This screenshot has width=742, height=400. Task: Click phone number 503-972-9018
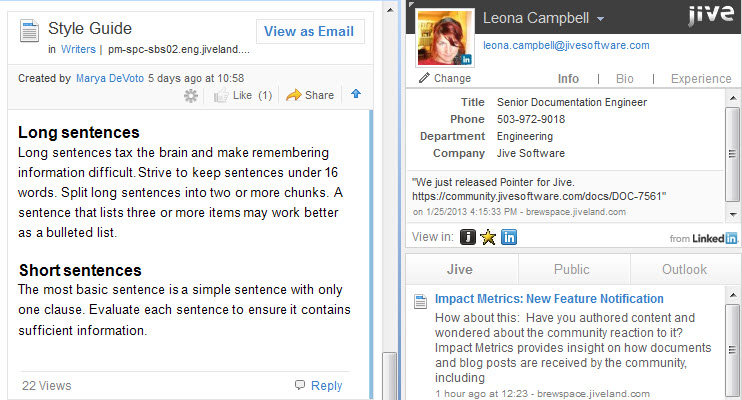click(x=531, y=119)
